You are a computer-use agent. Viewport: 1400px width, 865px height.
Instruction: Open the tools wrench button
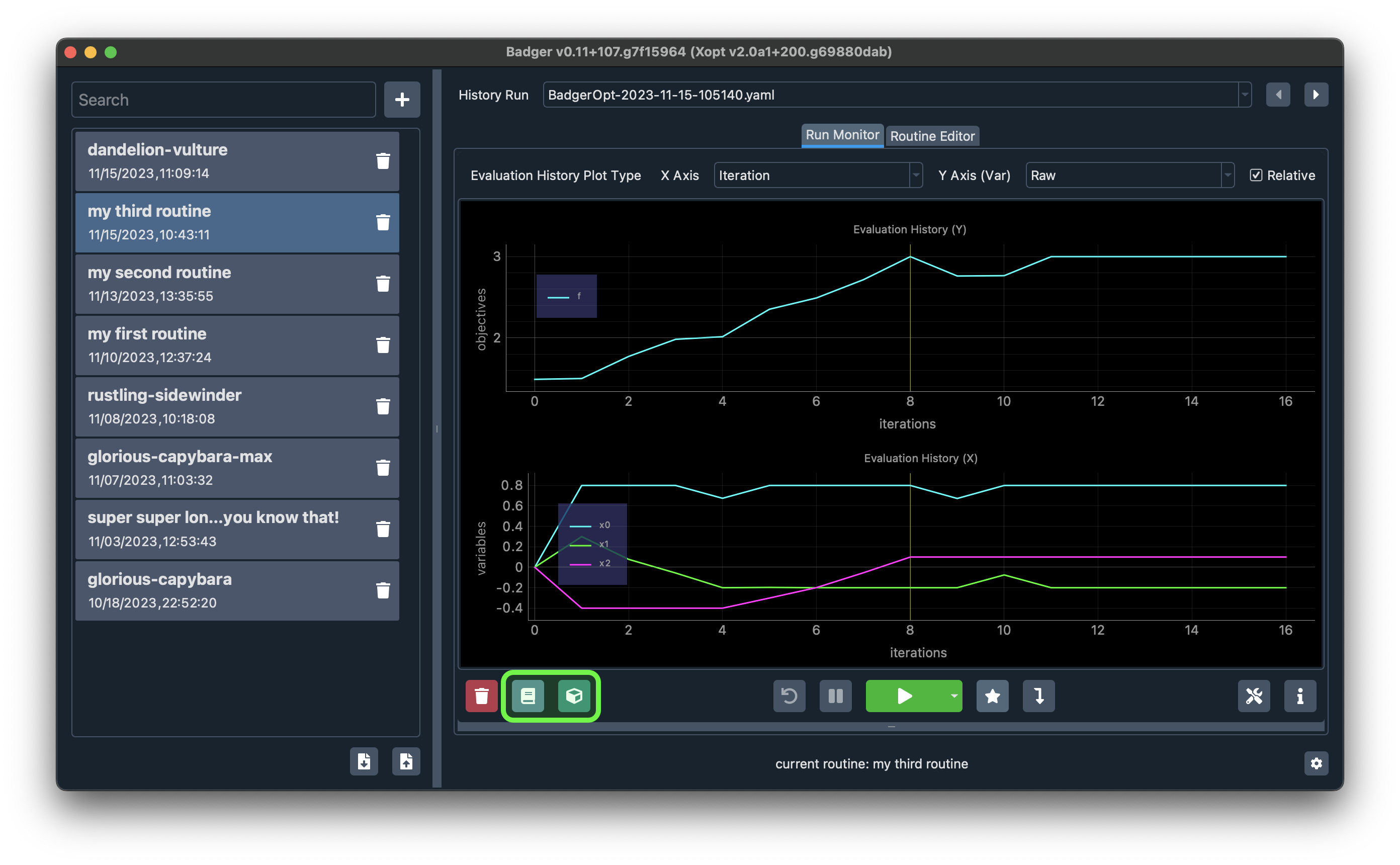1254,696
